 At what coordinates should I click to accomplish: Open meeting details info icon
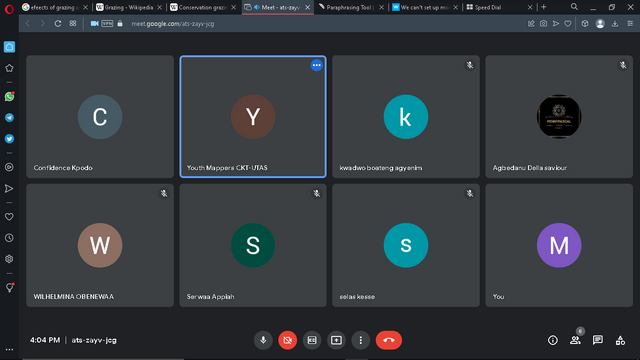[x=553, y=340]
